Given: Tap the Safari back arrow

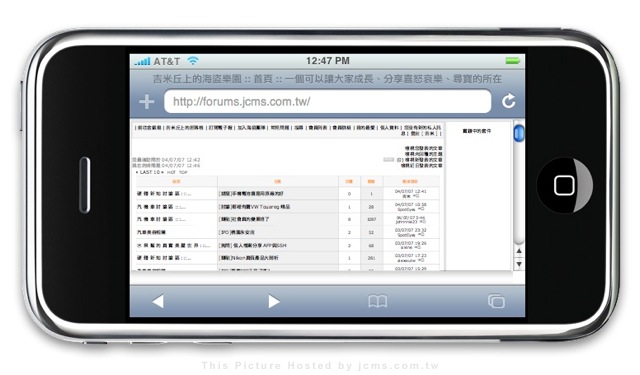Looking at the screenshot, I should (158, 301).
